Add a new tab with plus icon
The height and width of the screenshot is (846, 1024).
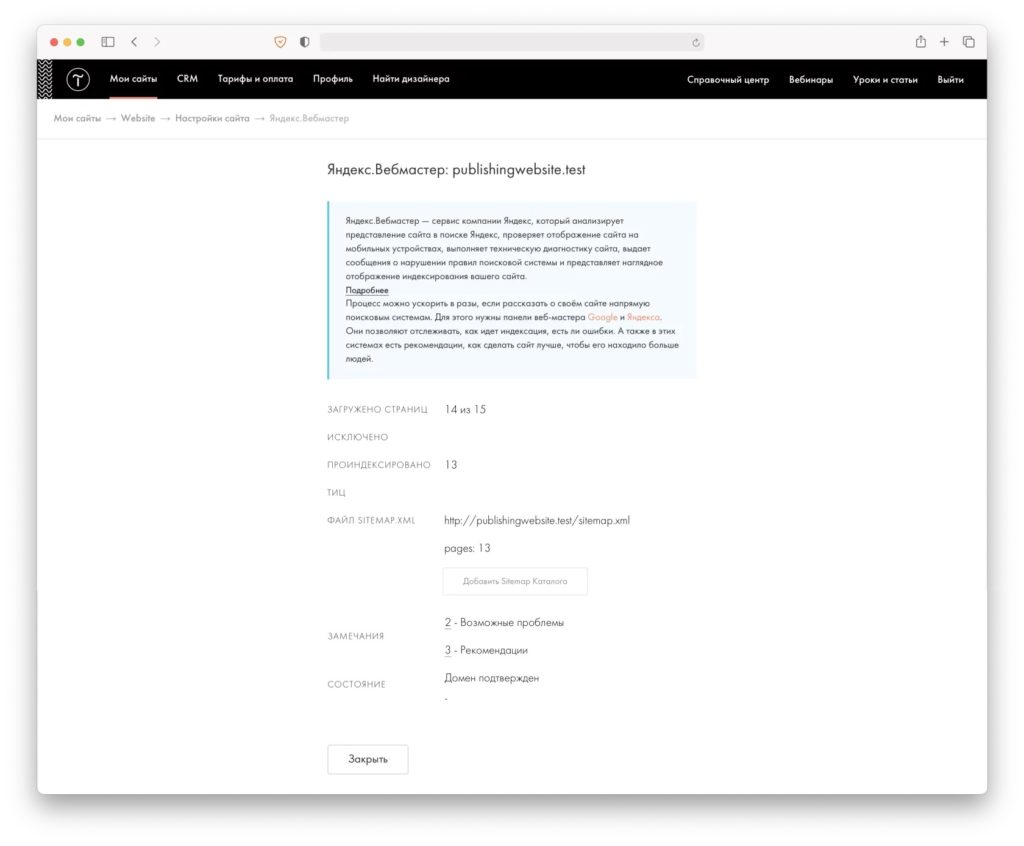click(x=944, y=42)
